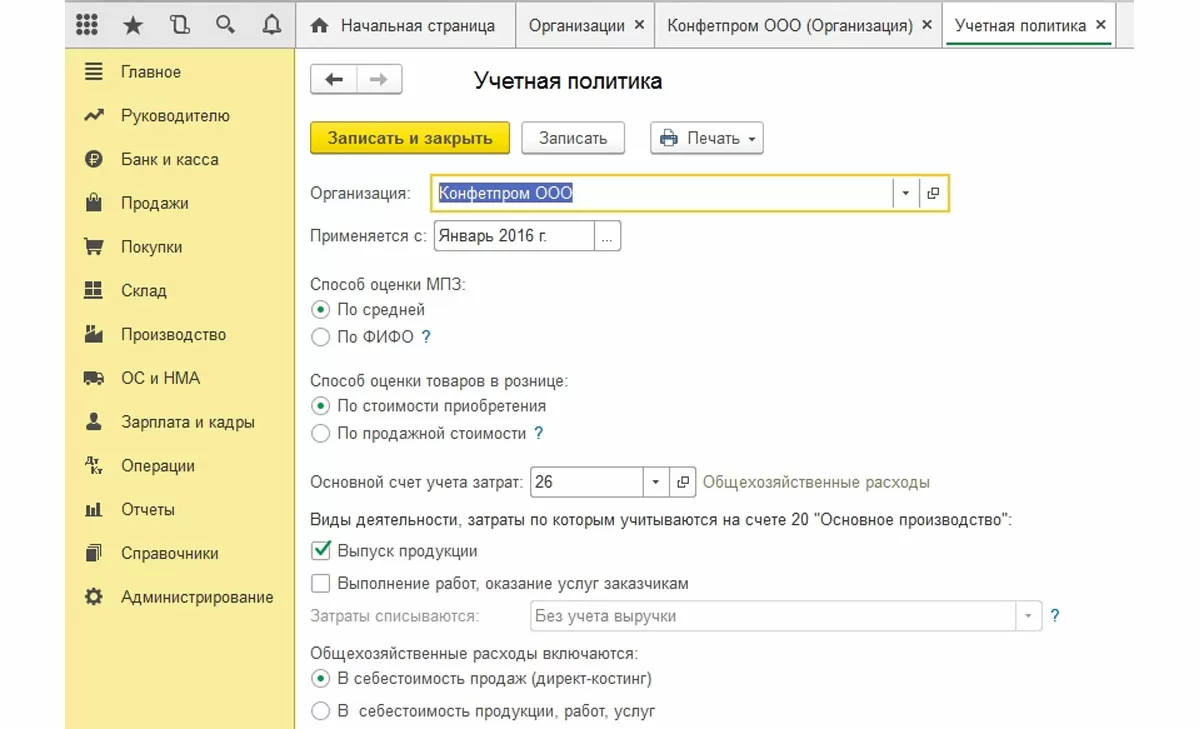
Task: Select the По ФИФО radio button
Action: tap(321, 338)
